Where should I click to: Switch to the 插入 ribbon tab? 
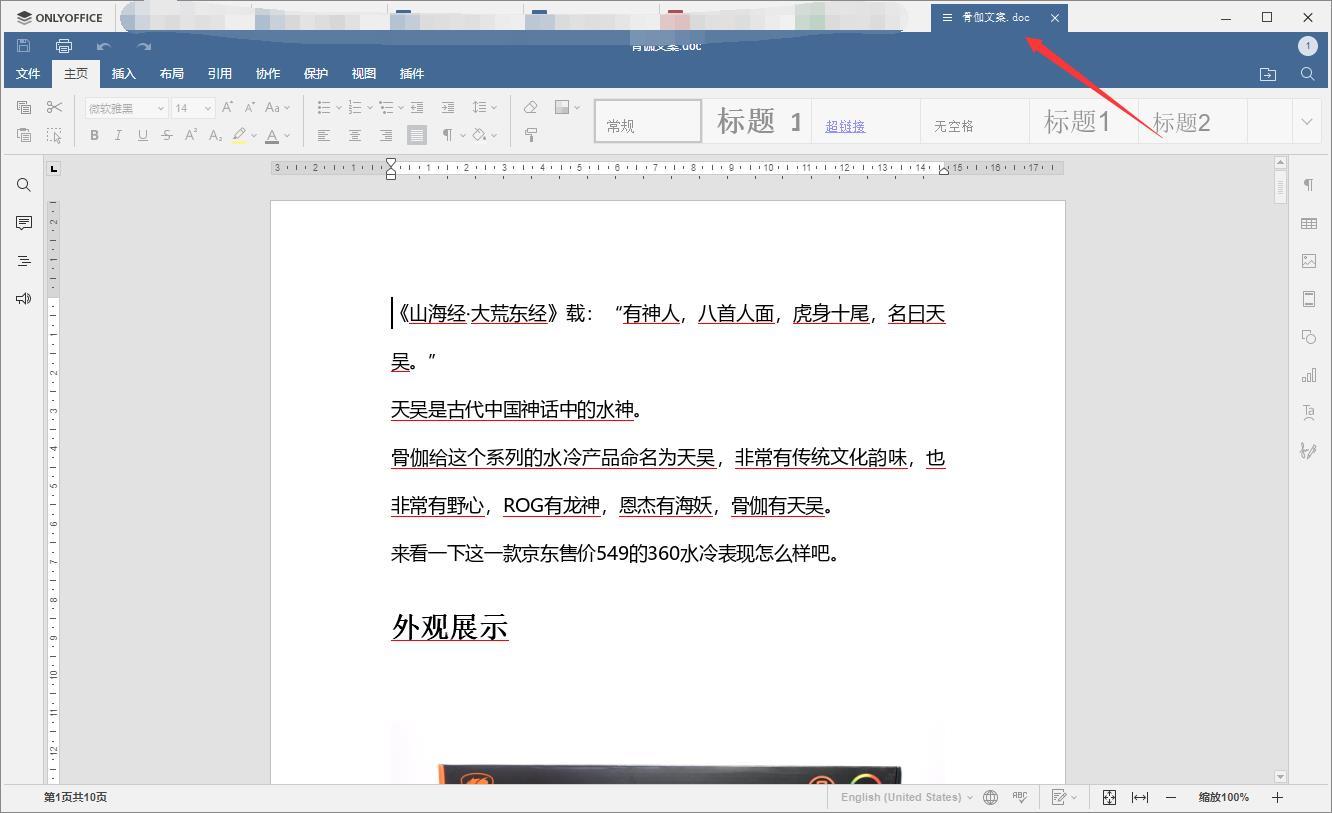coord(123,73)
